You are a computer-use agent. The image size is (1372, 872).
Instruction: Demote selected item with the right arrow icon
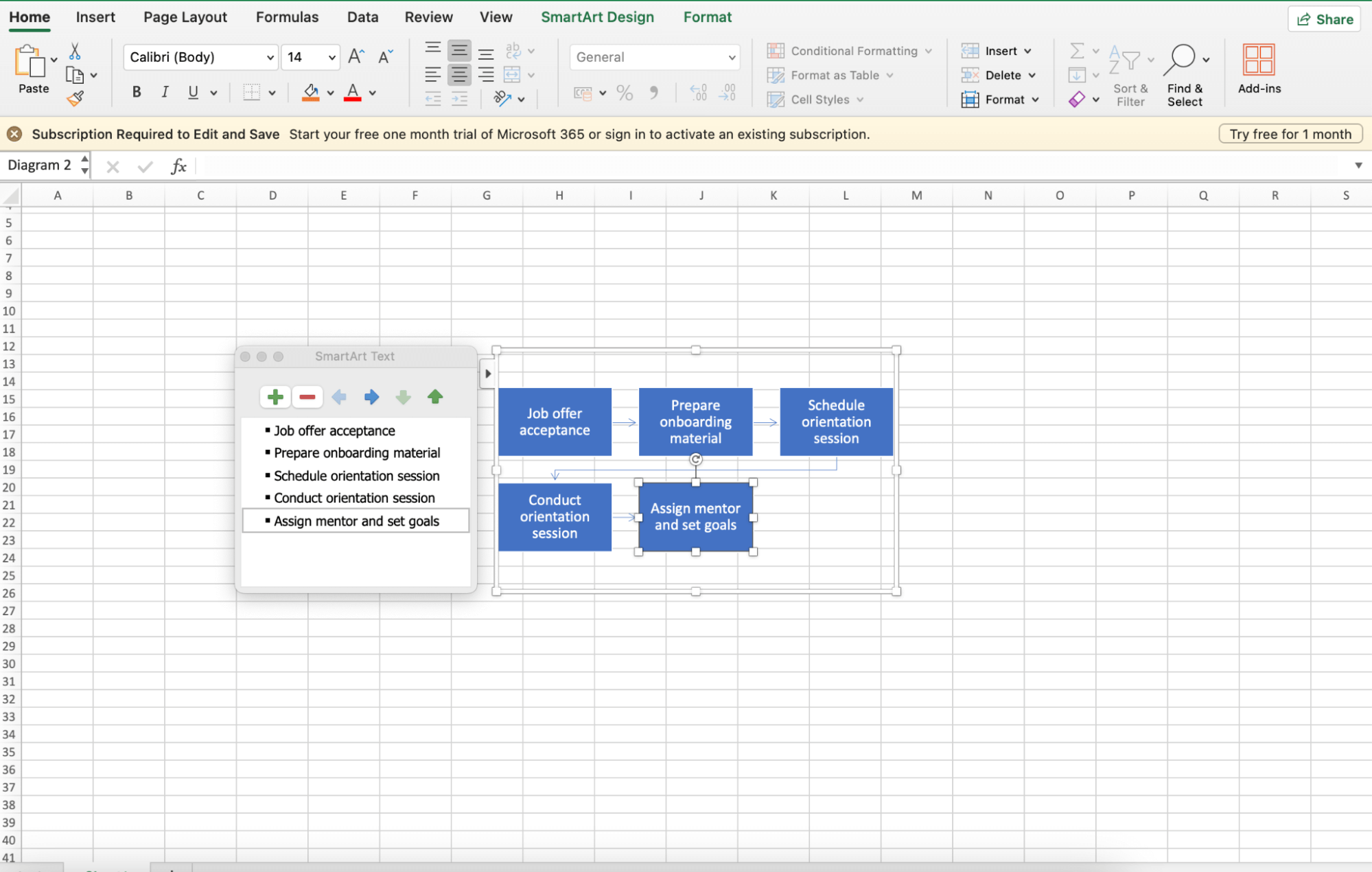pos(371,397)
